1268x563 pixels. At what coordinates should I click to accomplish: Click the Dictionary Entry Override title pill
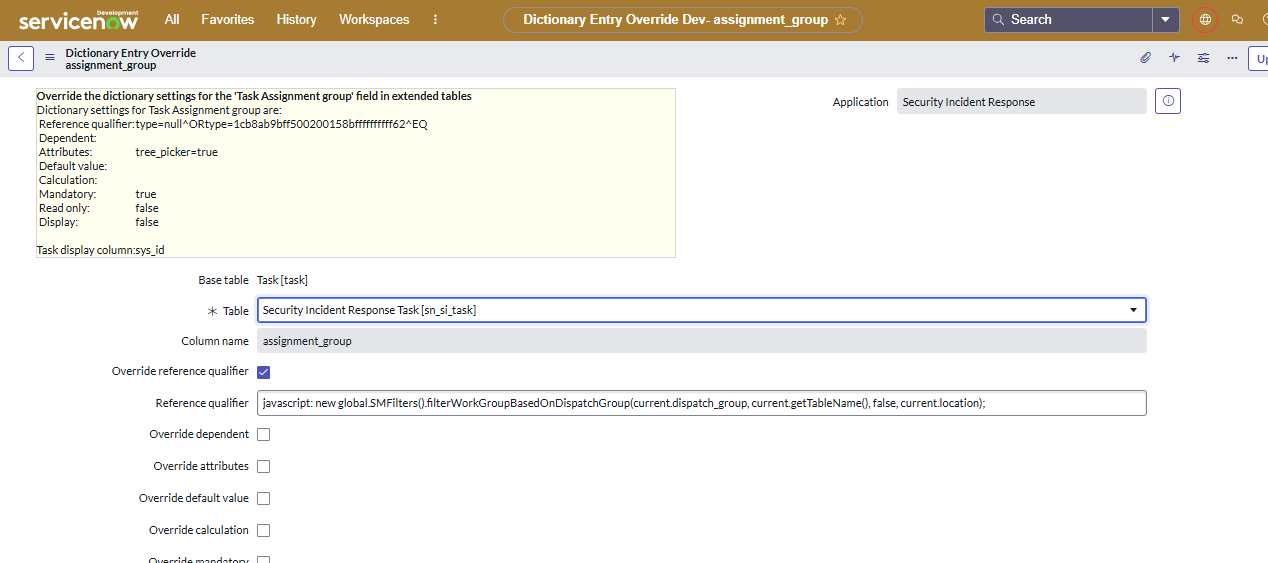pos(683,19)
